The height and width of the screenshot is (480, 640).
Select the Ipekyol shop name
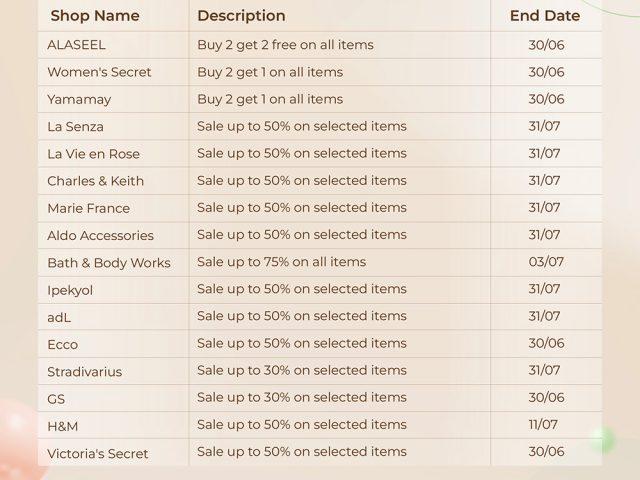pyautogui.click(x=70, y=291)
